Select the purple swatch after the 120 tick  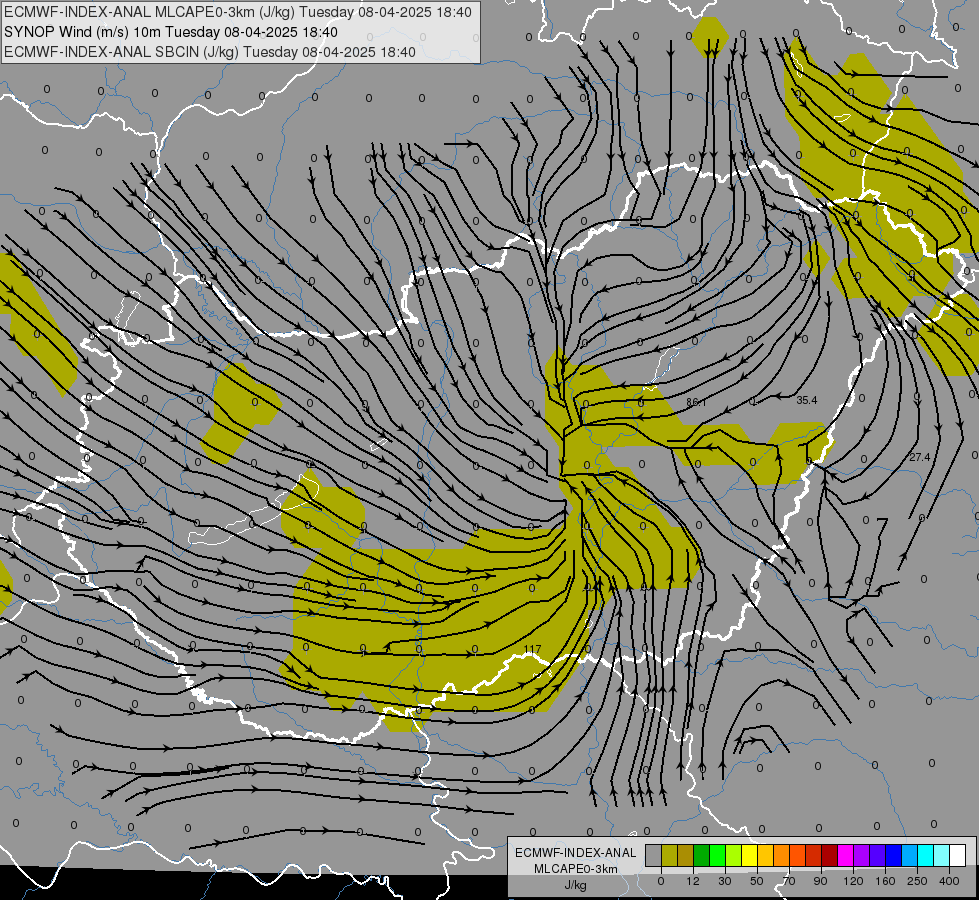tap(862, 855)
